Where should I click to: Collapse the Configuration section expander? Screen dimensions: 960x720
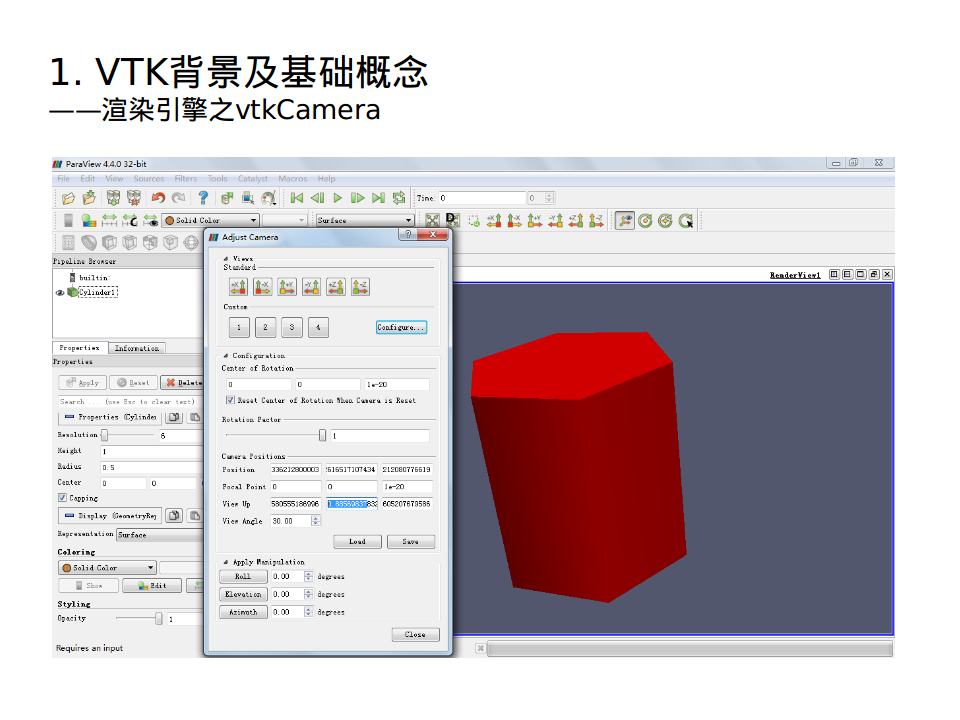tap(226, 356)
